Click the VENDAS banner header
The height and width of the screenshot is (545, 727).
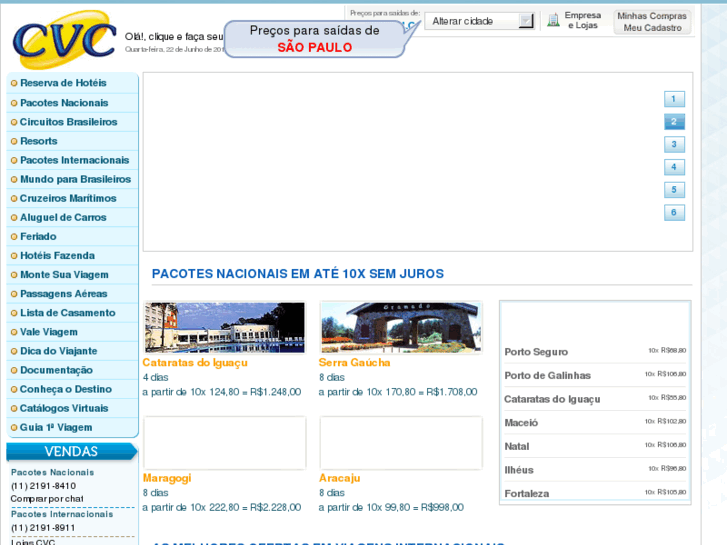tap(71, 451)
